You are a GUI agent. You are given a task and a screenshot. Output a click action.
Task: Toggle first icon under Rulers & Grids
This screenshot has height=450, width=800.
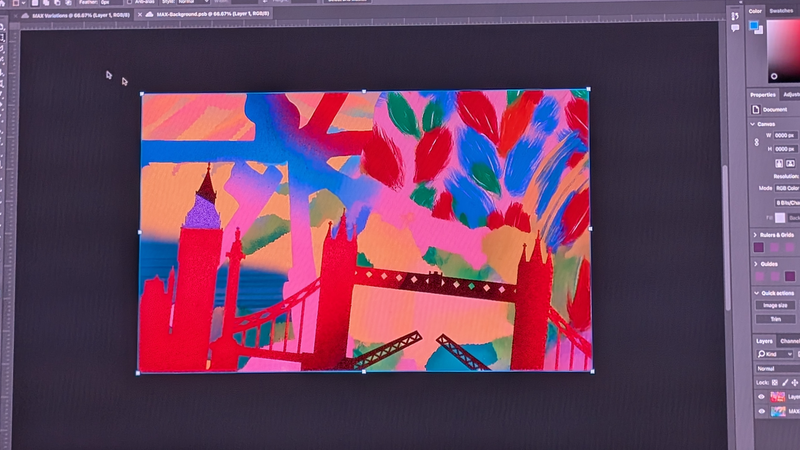(x=759, y=247)
